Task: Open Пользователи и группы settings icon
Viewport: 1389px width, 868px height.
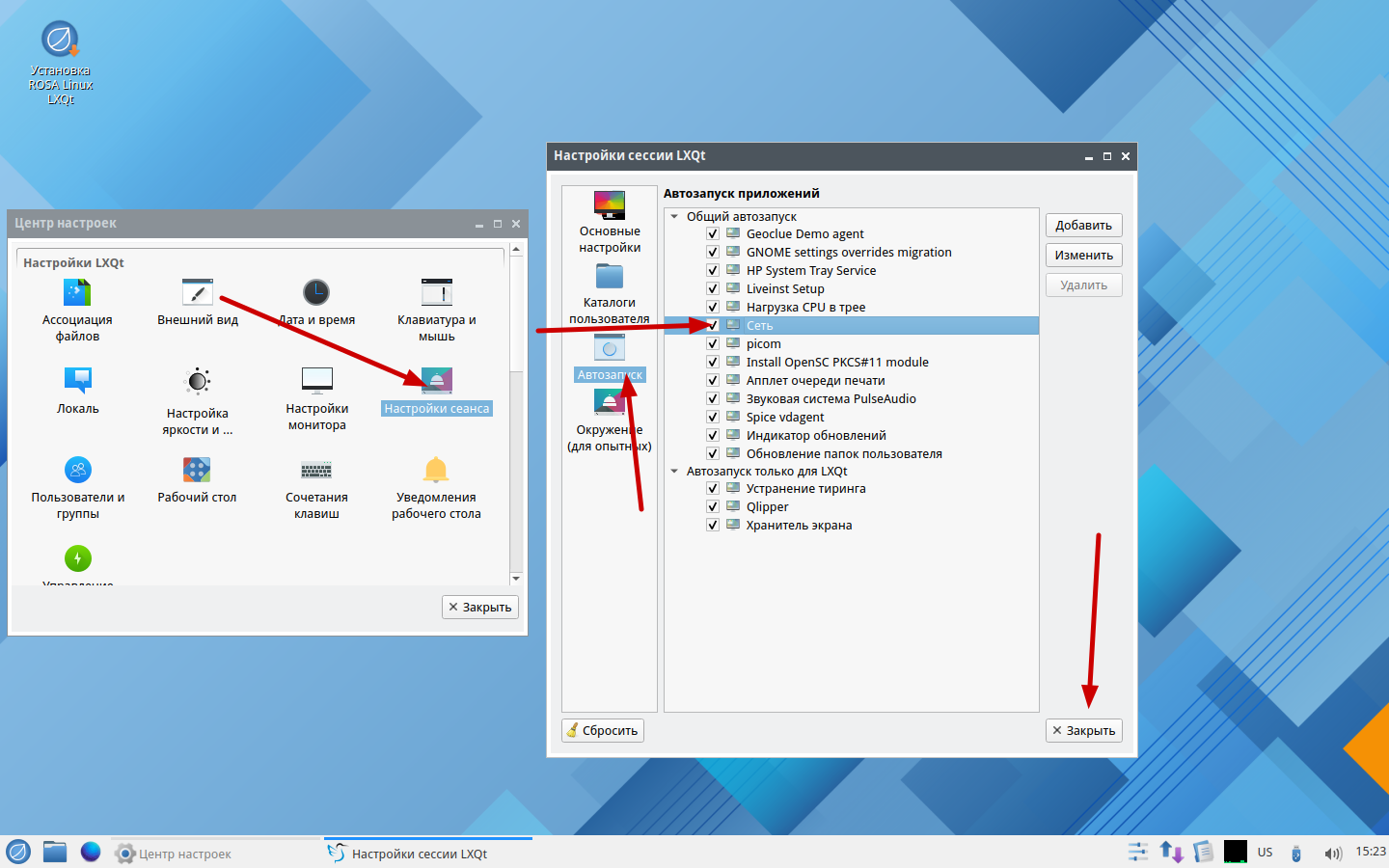Action: point(78,470)
